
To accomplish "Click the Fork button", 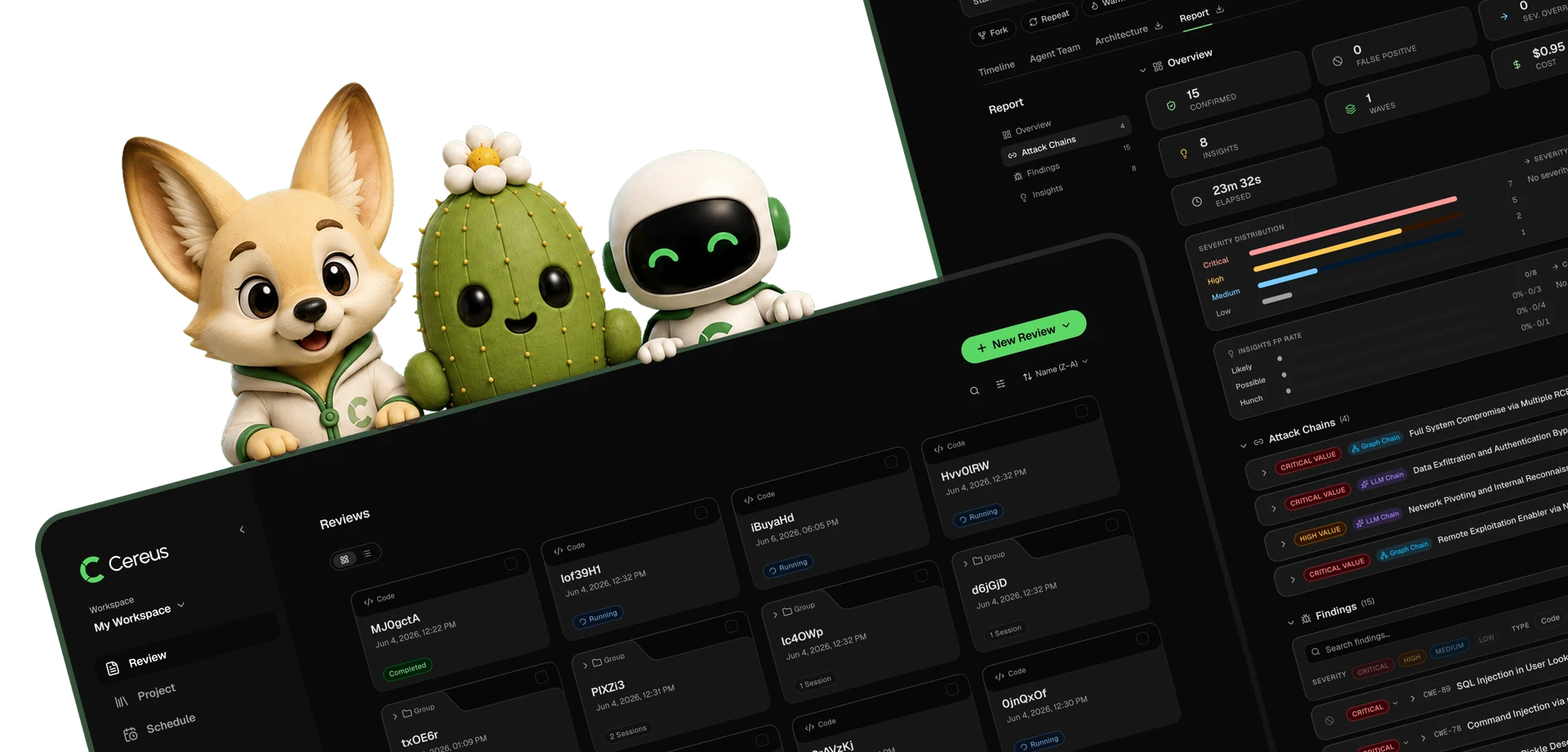I will [x=992, y=33].
